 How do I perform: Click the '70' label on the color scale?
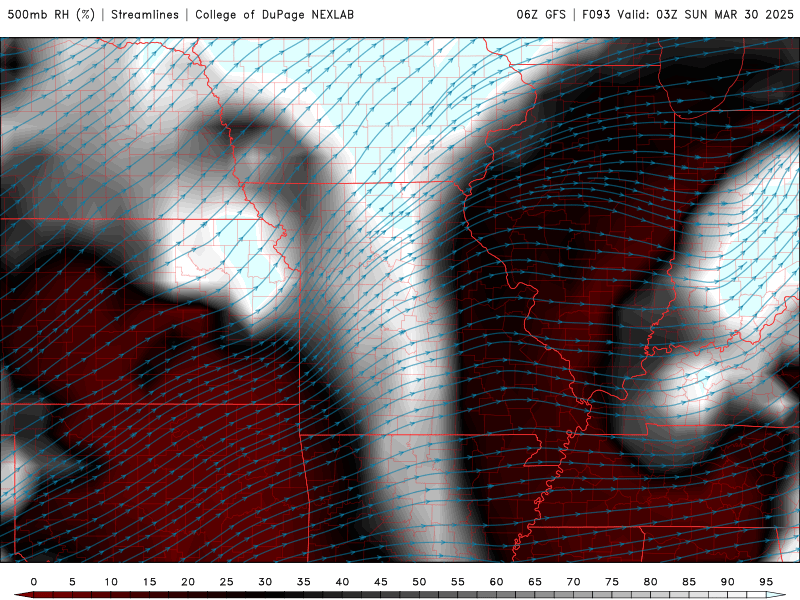(573, 582)
